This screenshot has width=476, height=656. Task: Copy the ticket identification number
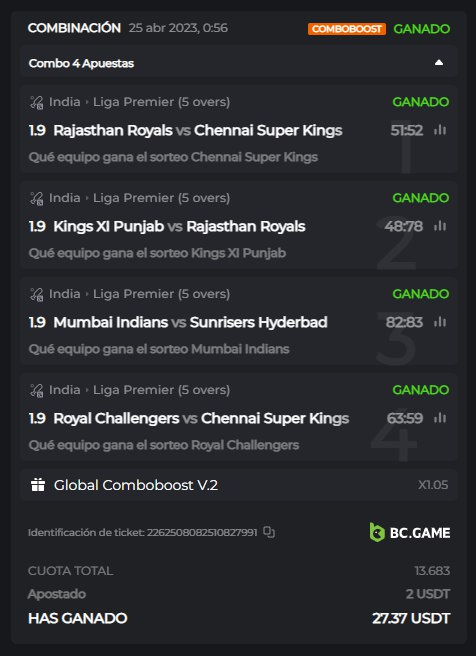[269, 532]
